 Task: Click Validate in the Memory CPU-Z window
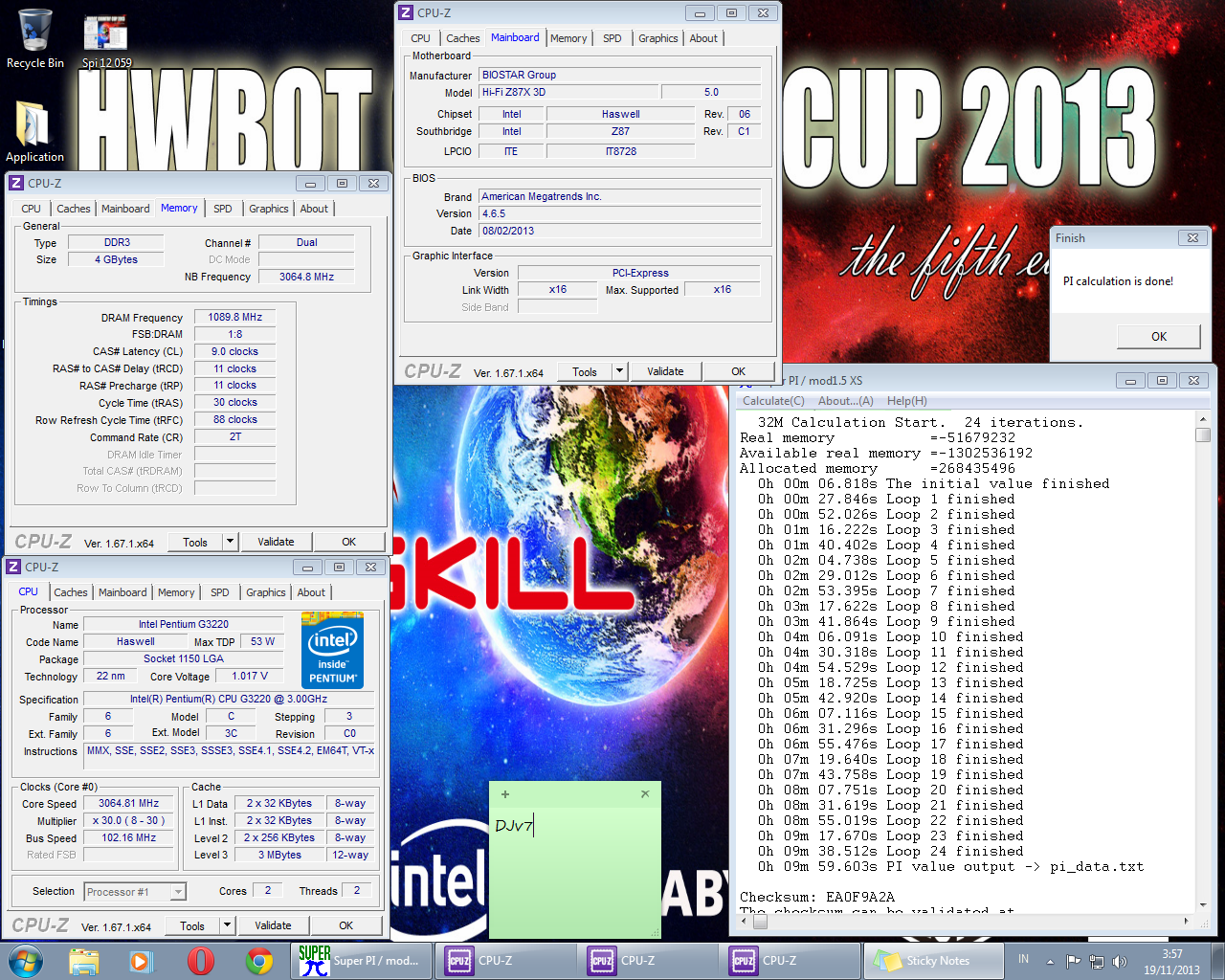click(276, 542)
